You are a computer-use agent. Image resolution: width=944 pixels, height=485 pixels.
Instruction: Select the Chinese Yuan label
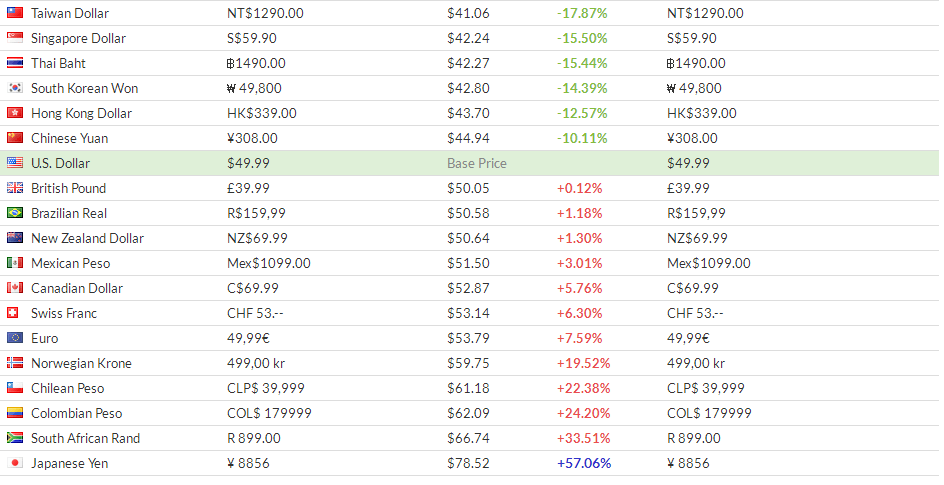click(x=69, y=138)
